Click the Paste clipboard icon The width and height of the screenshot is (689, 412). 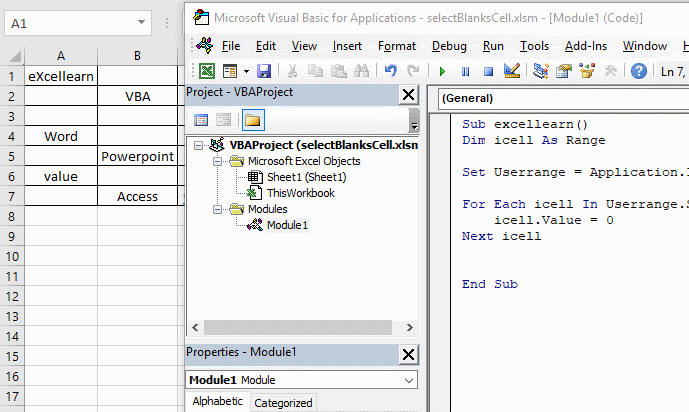[338, 71]
